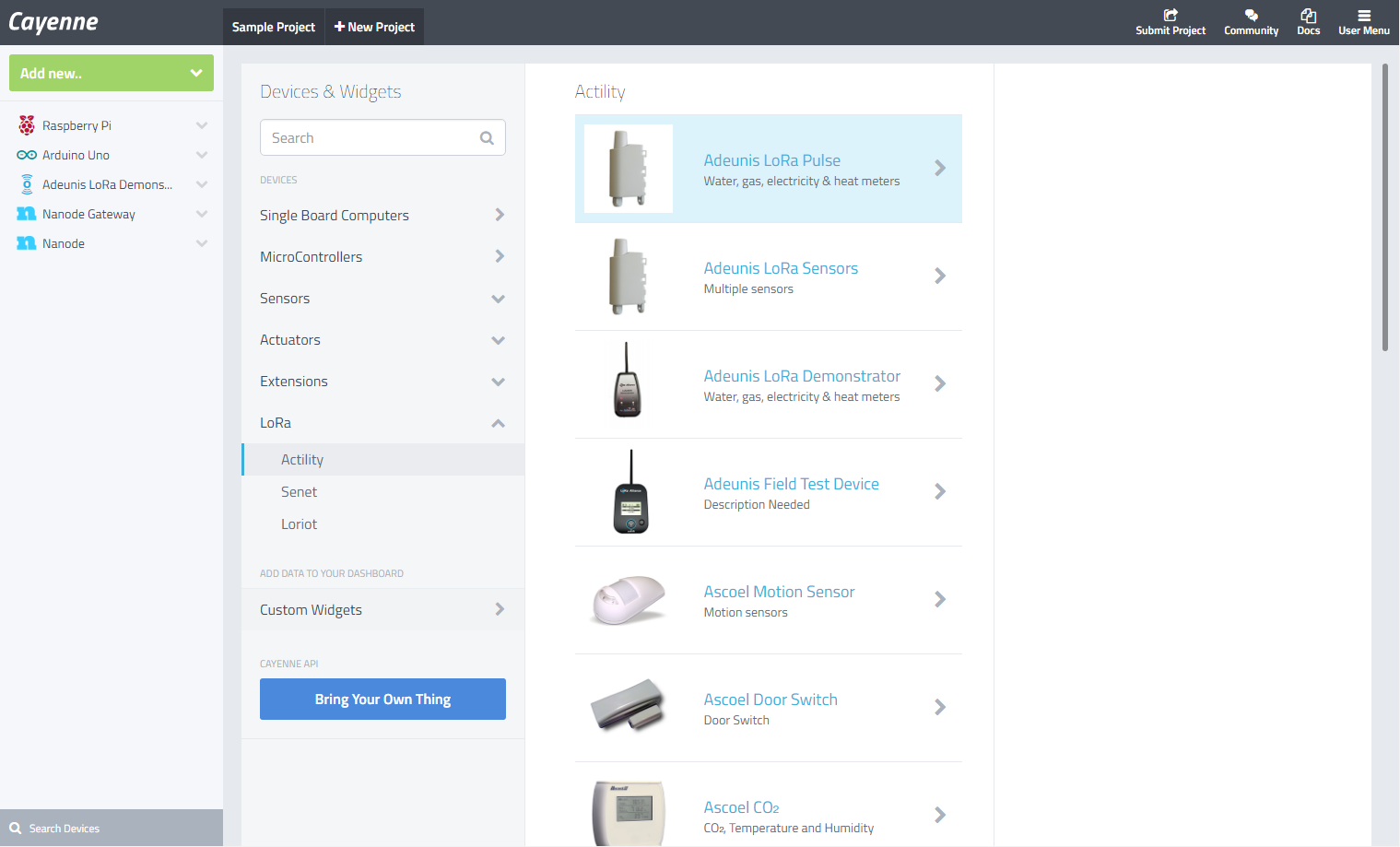Click the page vertical scrollbar

click(1384, 207)
